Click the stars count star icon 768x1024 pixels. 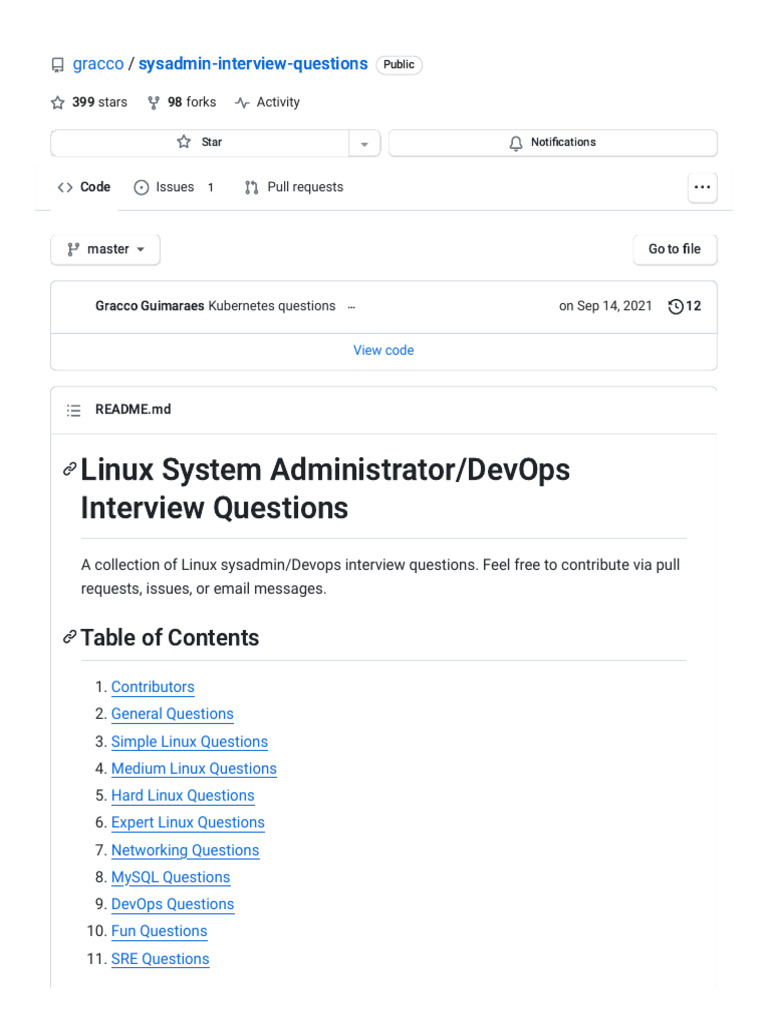click(x=58, y=102)
